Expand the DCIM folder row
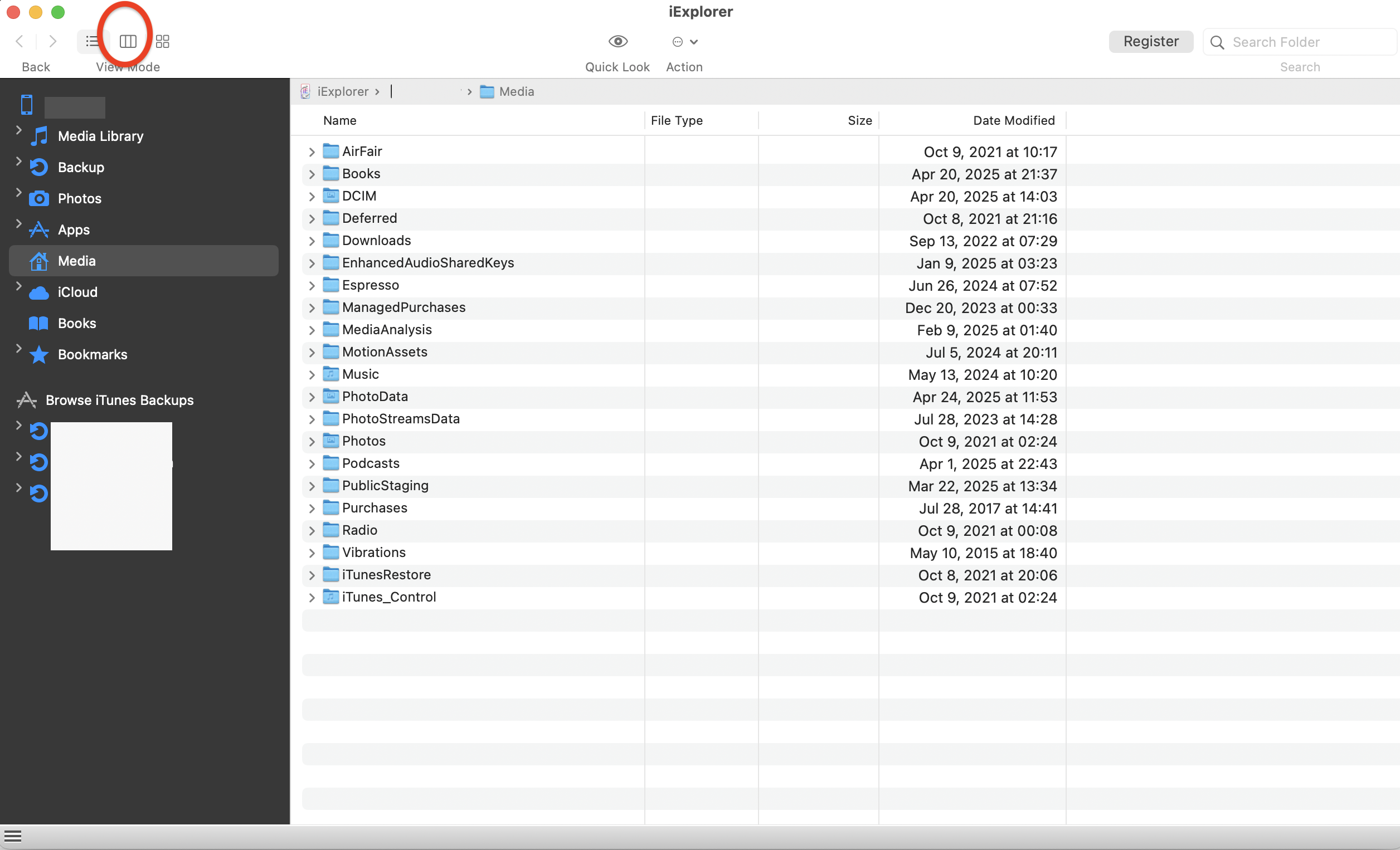 coord(312,197)
